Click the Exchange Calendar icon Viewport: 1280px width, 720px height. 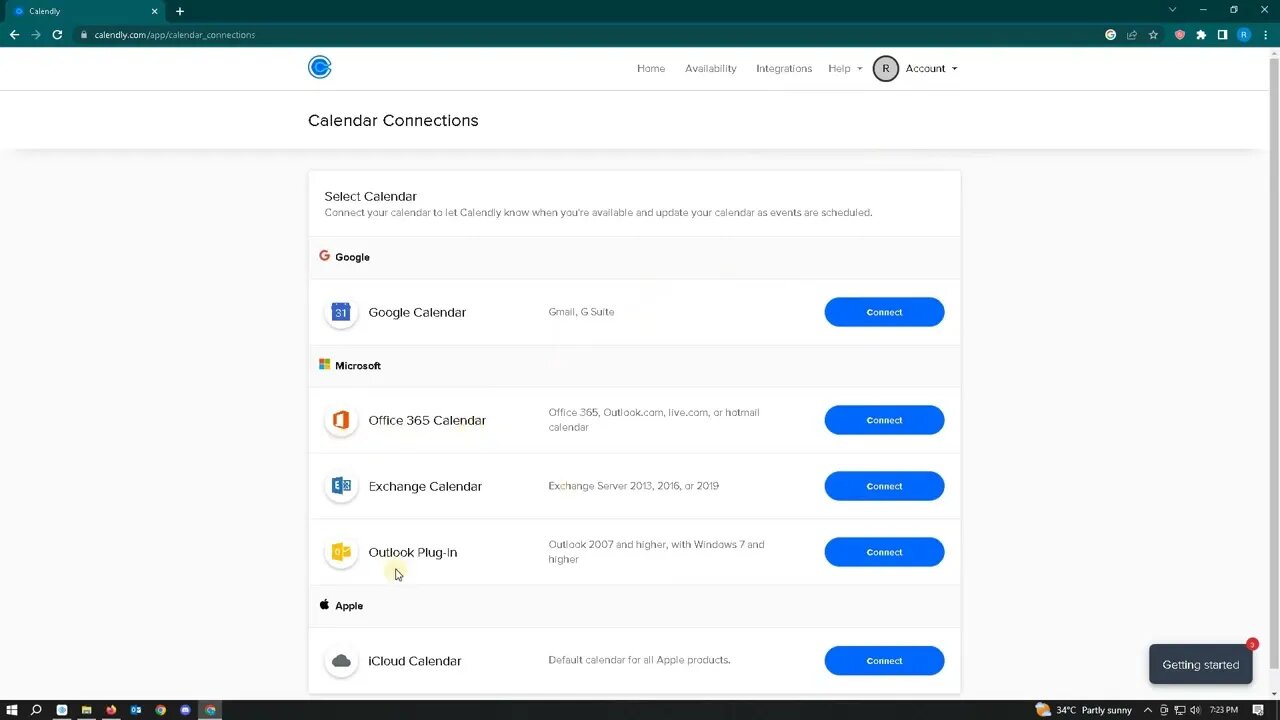point(341,486)
